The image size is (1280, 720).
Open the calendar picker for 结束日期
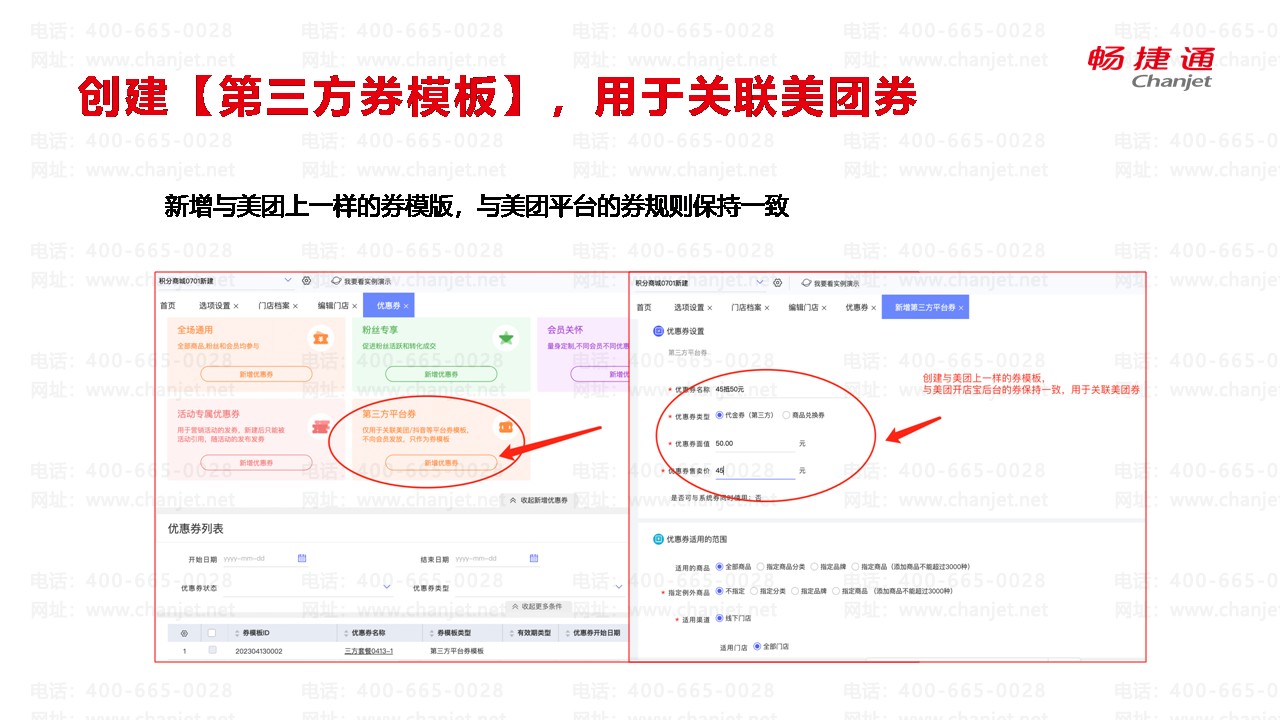coord(534,558)
